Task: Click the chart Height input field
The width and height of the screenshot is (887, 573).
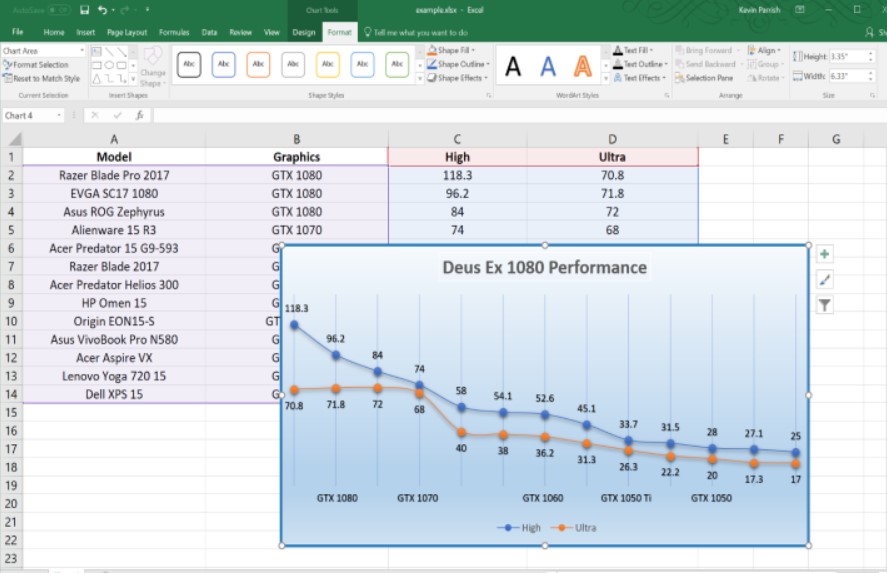Action: pyautogui.click(x=847, y=57)
